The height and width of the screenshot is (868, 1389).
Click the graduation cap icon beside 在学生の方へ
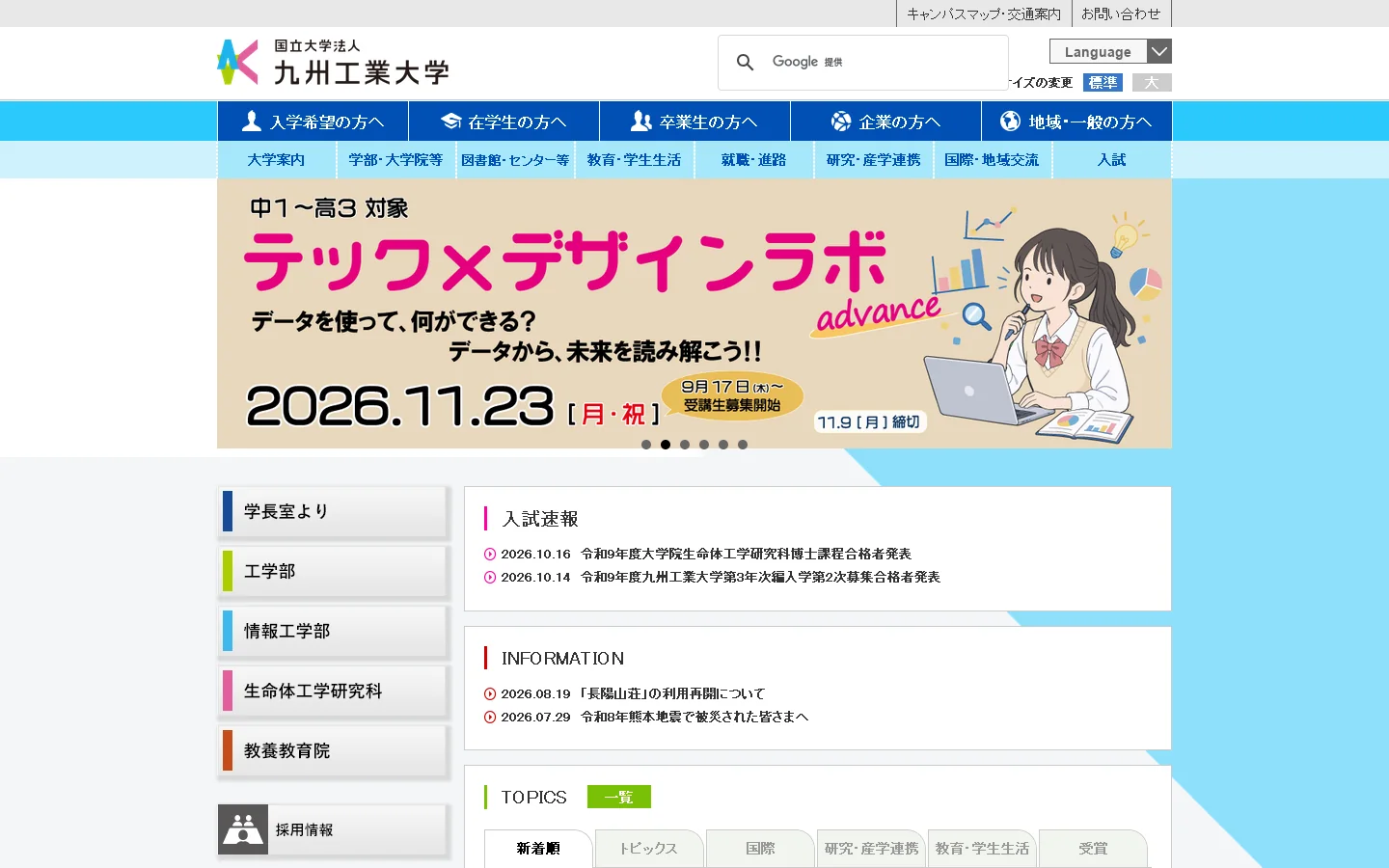pyautogui.click(x=450, y=121)
